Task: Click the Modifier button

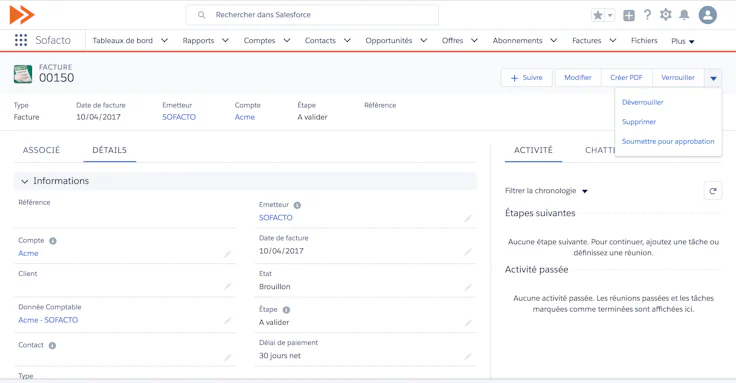Action: click(x=578, y=78)
